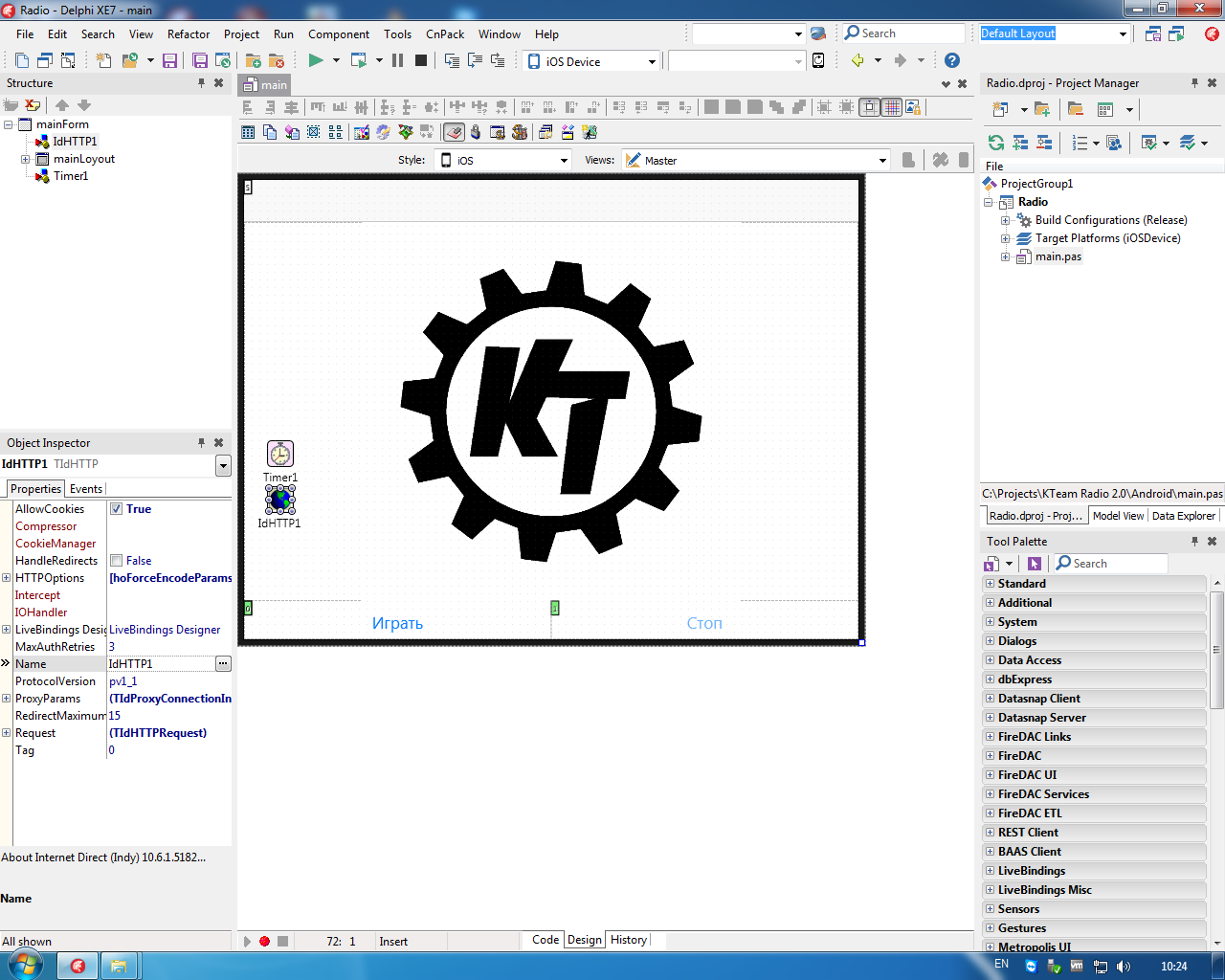Screen dimensions: 1225x980
Task: Select the Timer1 component on the form
Action: [279, 454]
